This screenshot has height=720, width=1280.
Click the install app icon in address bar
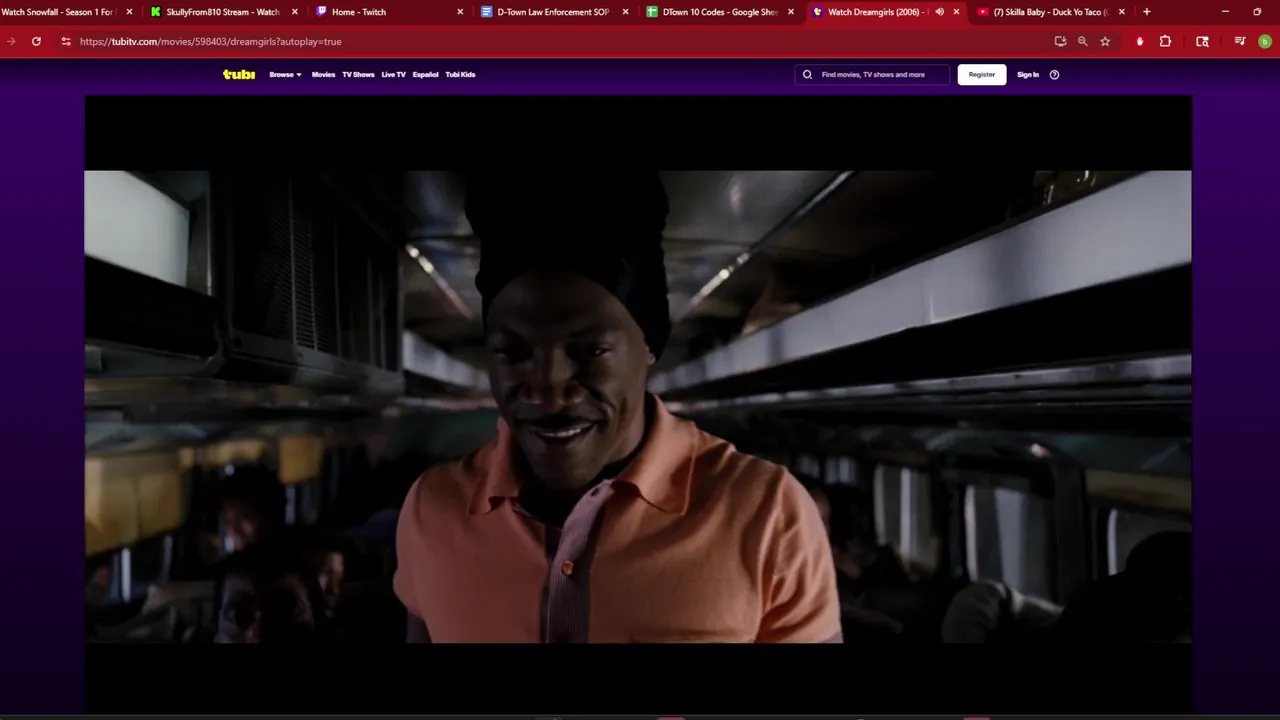(1060, 41)
